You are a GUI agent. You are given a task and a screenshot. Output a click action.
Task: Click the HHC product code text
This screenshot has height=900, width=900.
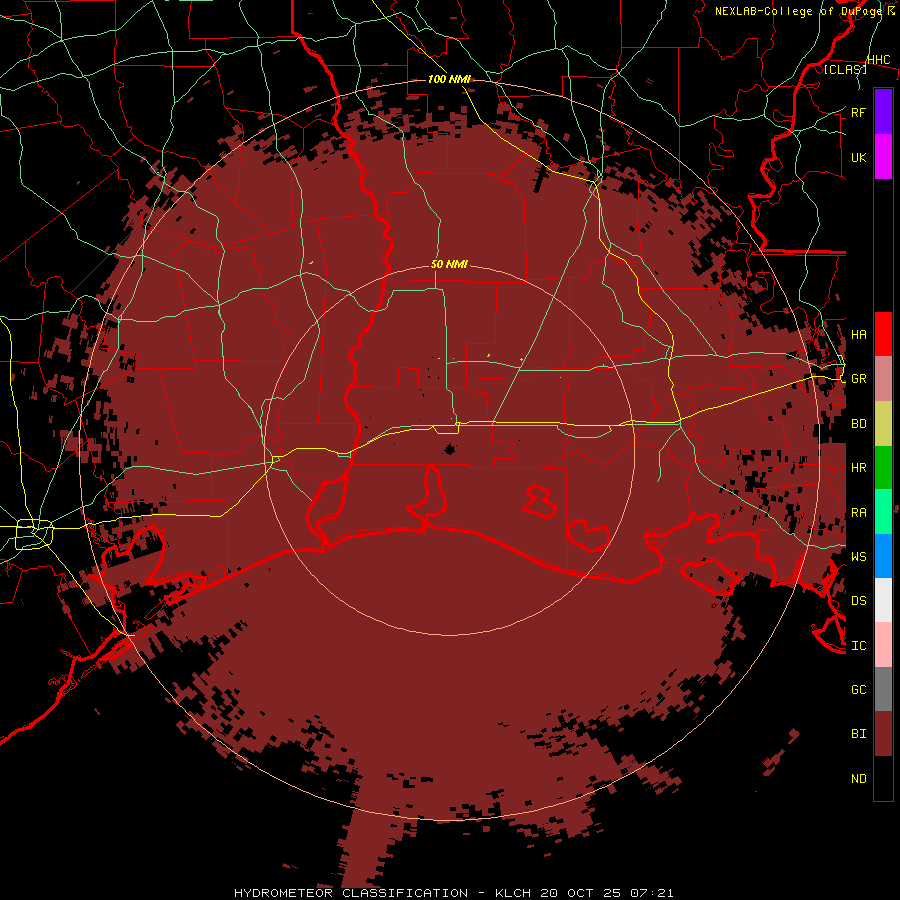coord(878,60)
